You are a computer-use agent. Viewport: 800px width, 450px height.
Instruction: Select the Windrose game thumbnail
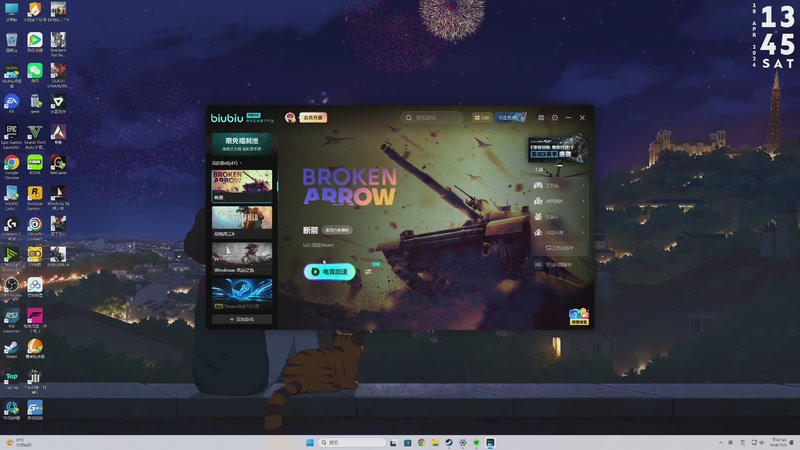[x=242, y=258]
